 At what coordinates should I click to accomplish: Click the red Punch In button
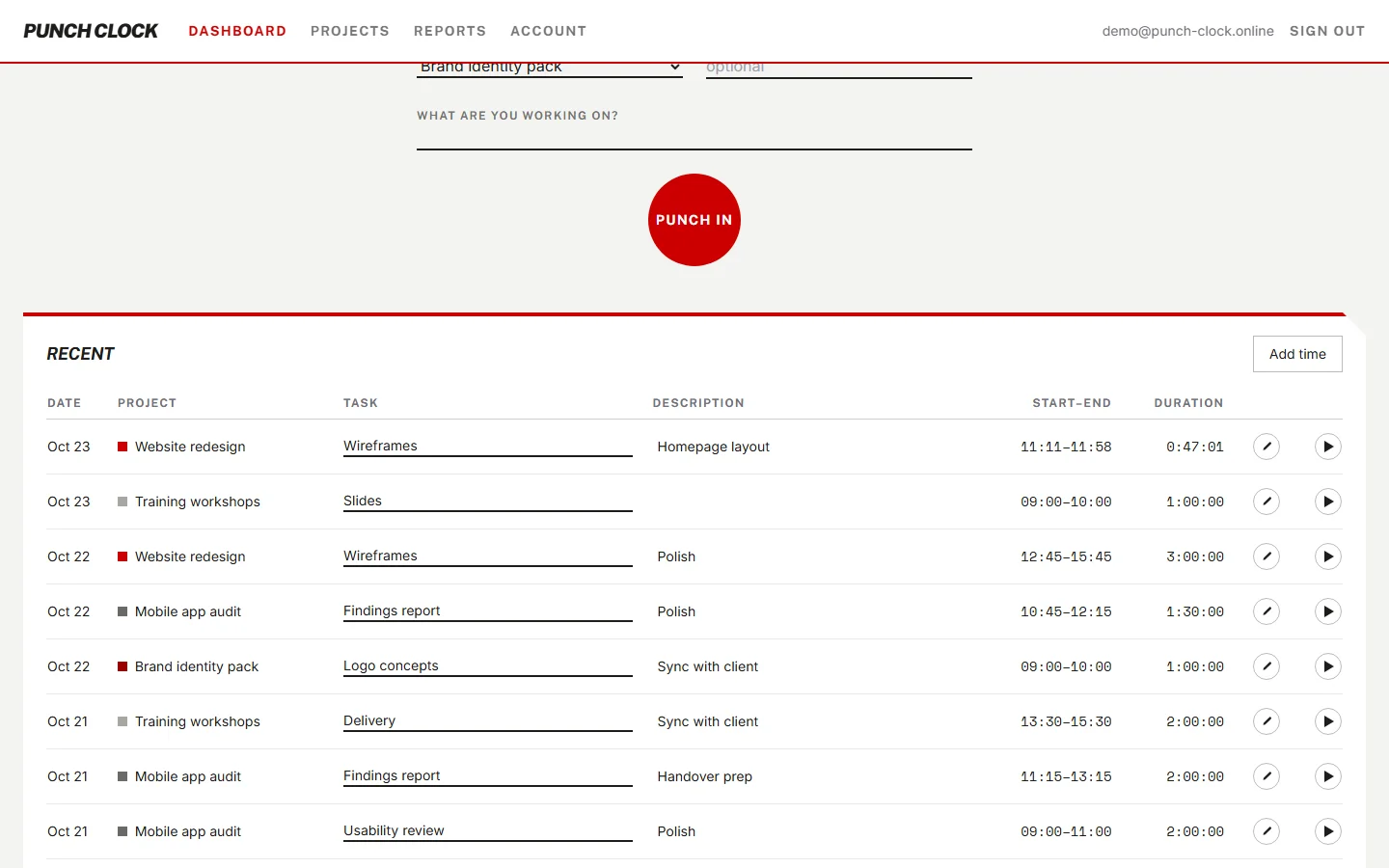click(694, 220)
